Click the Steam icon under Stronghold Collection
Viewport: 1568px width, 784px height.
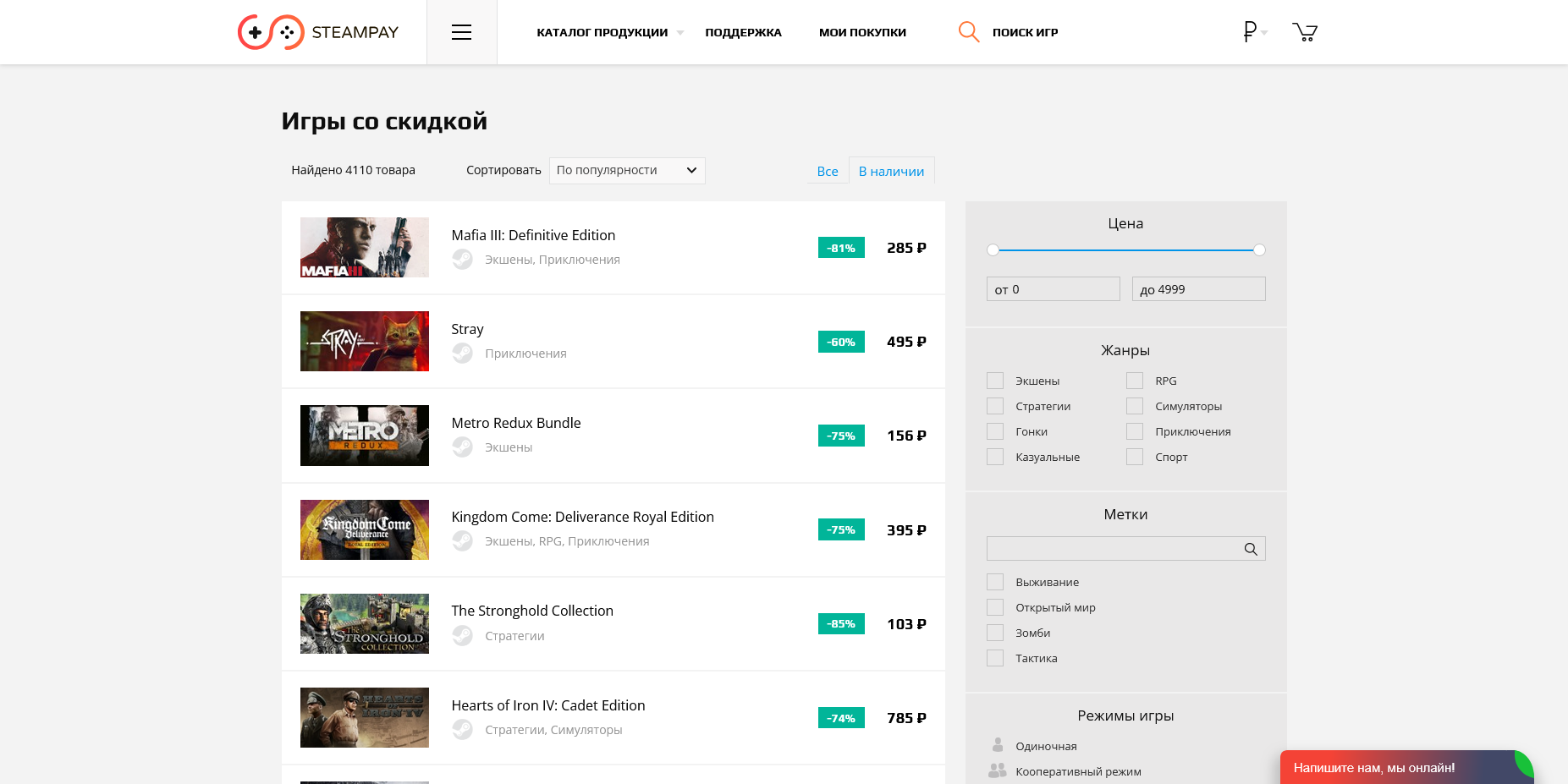pos(462,635)
